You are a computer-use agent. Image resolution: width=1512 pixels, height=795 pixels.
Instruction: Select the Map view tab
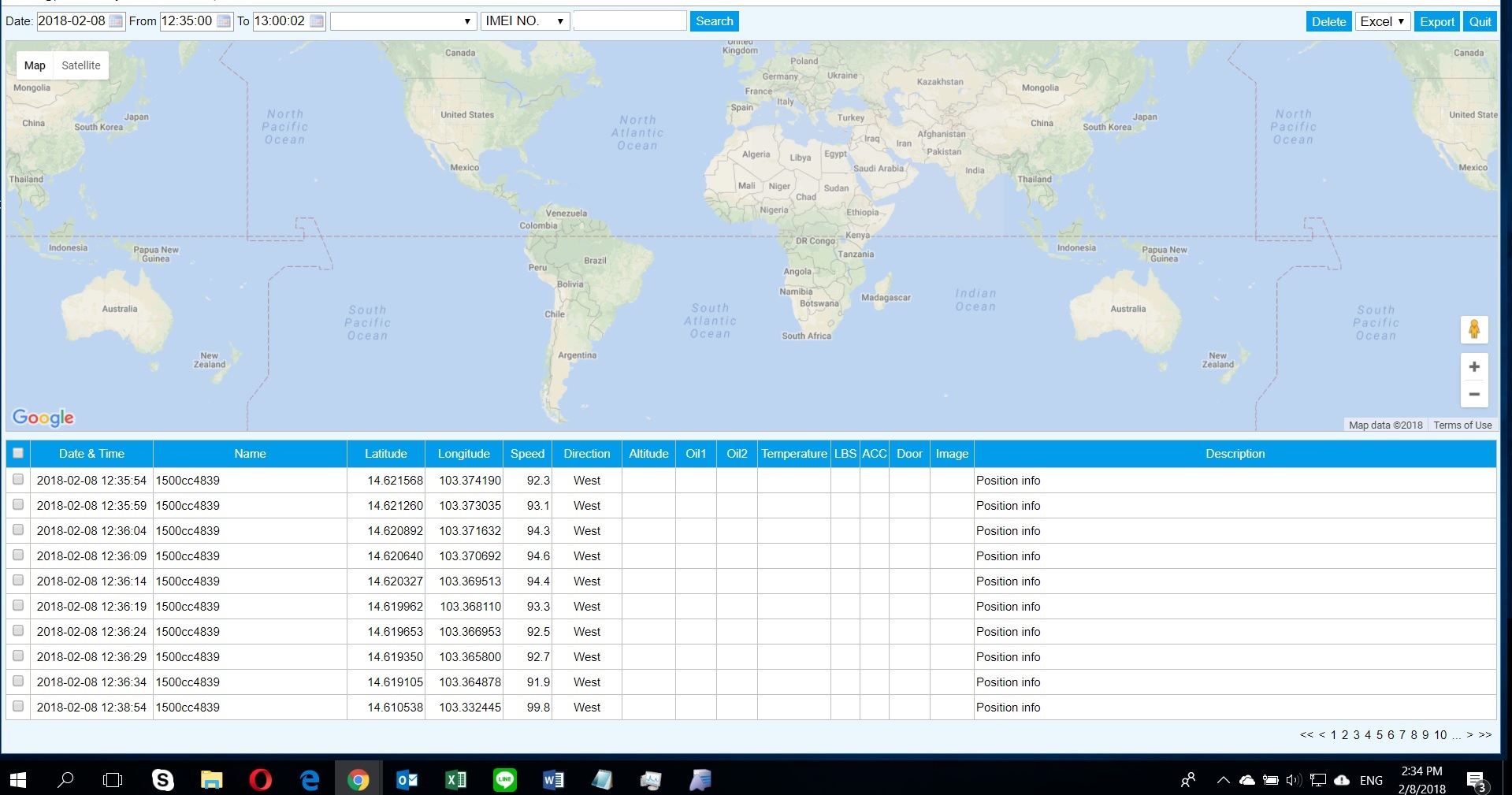(x=35, y=65)
